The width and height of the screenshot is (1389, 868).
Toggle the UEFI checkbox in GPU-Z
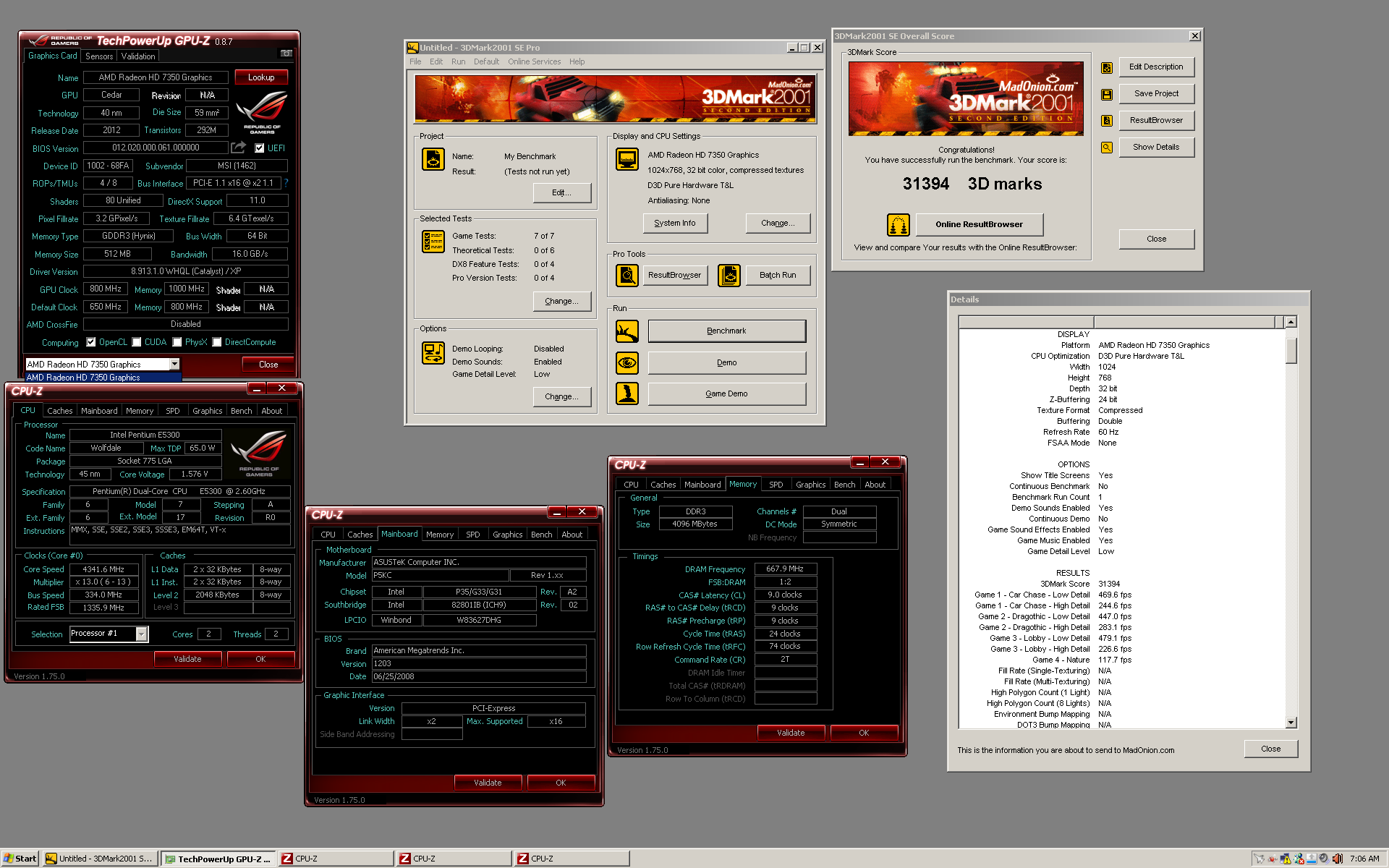coord(259,148)
